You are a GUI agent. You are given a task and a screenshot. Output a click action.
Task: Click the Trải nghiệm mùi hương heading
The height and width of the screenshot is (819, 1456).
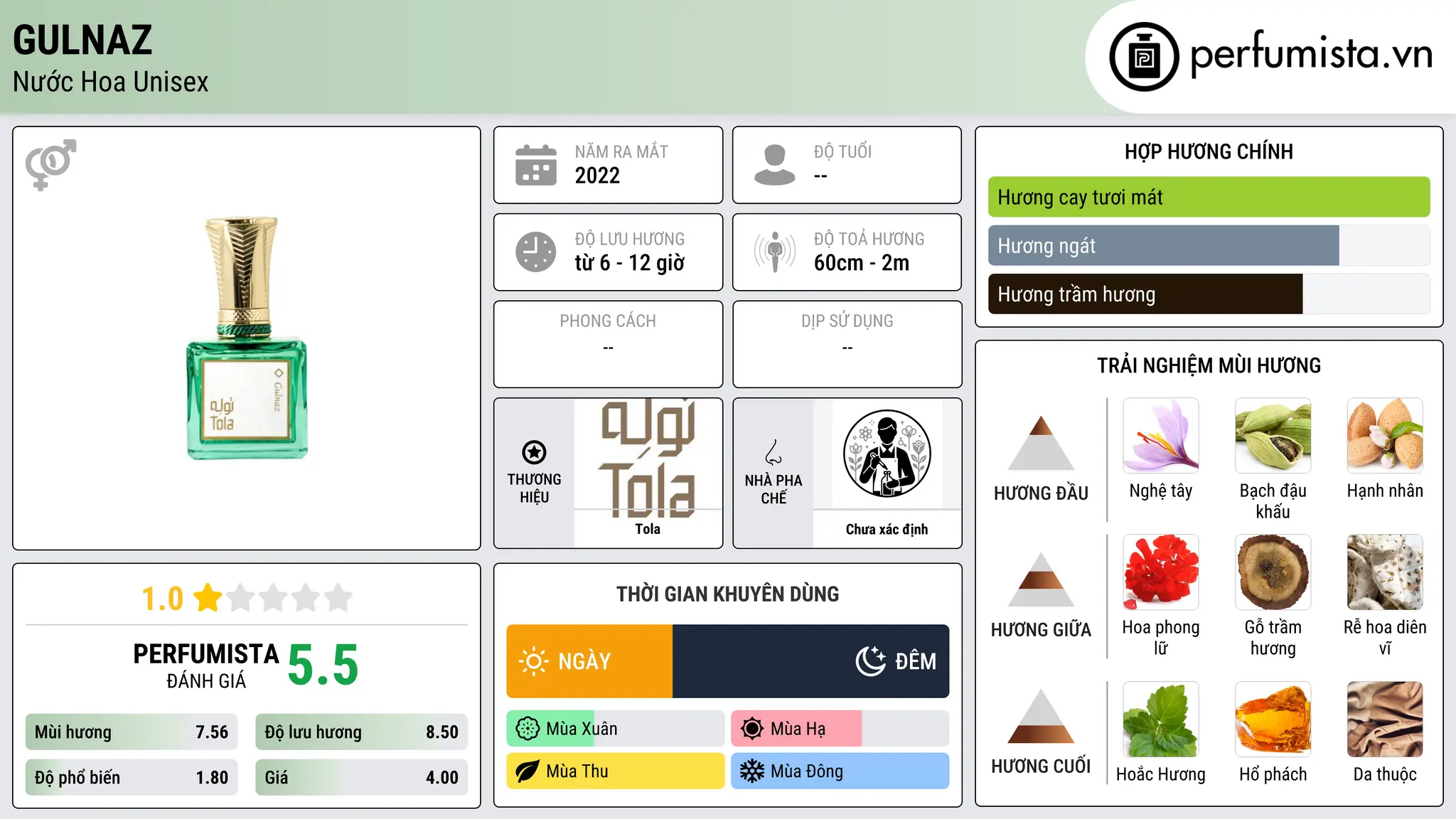(1209, 365)
